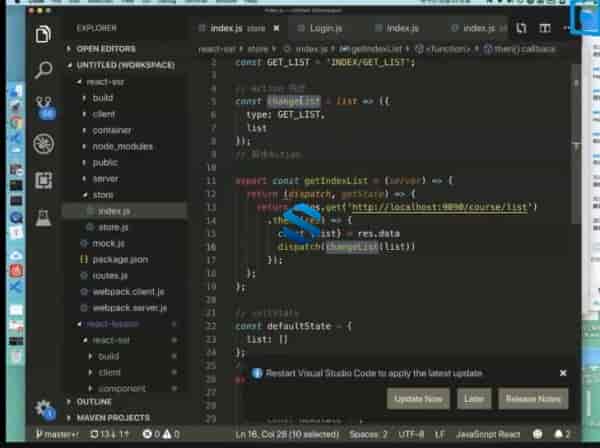Close the update notification popup
The width and height of the screenshot is (600, 448).
563,373
